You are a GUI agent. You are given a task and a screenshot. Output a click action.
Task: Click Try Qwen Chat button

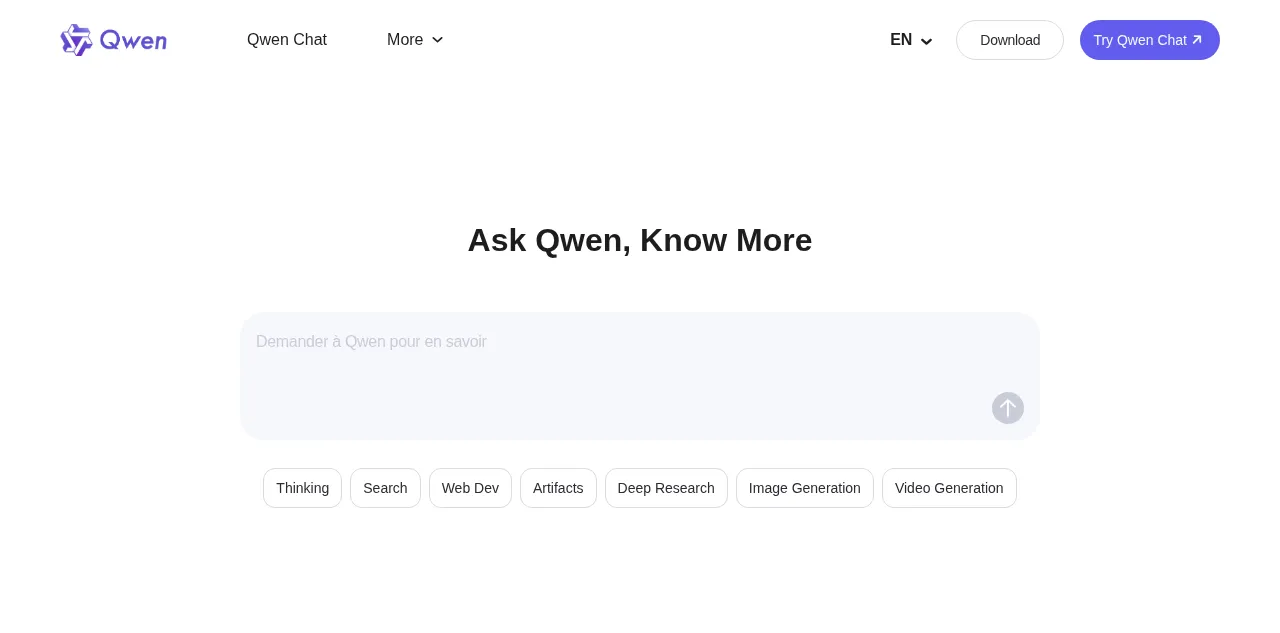click(1150, 40)
